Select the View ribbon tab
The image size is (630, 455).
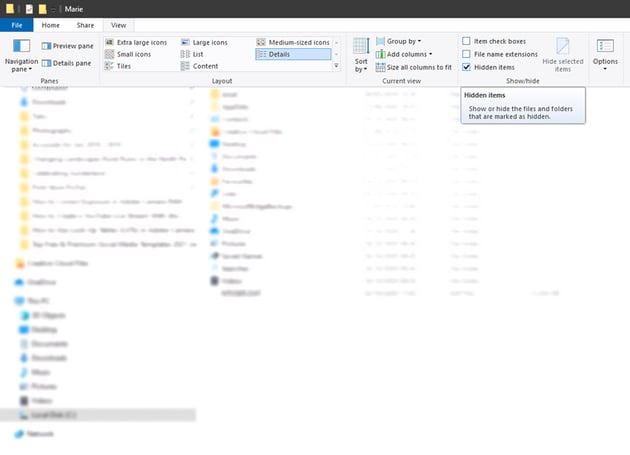pyautogui.click(x=119, y=25)
